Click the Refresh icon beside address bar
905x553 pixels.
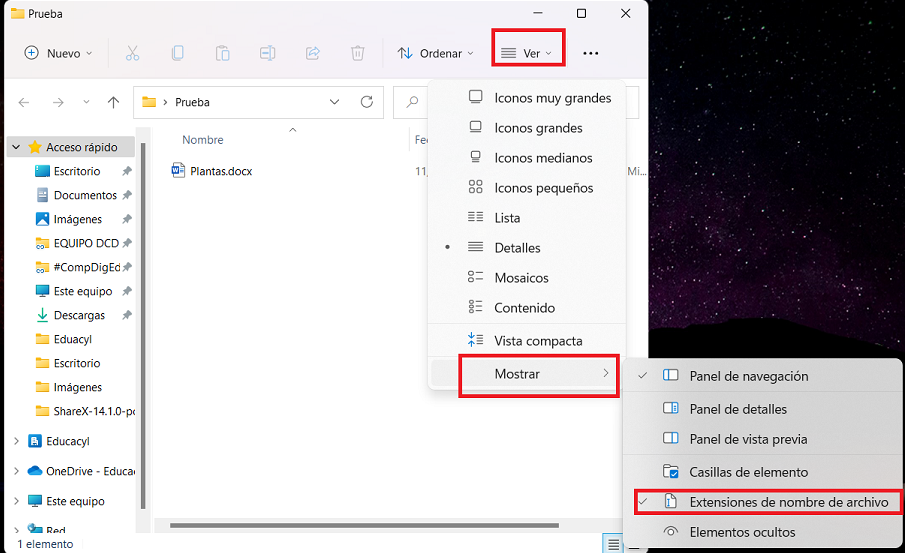(x=367, y=102)
